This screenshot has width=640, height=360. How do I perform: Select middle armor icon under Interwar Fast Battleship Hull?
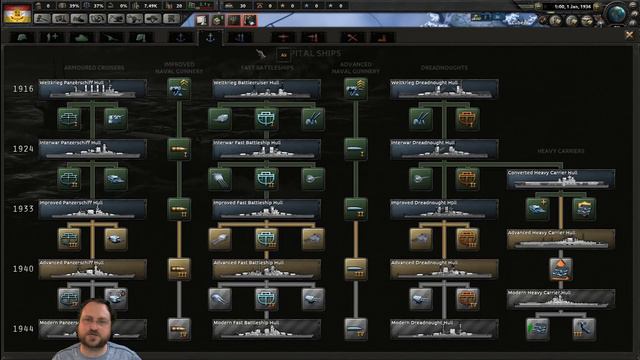pos(267,179)
